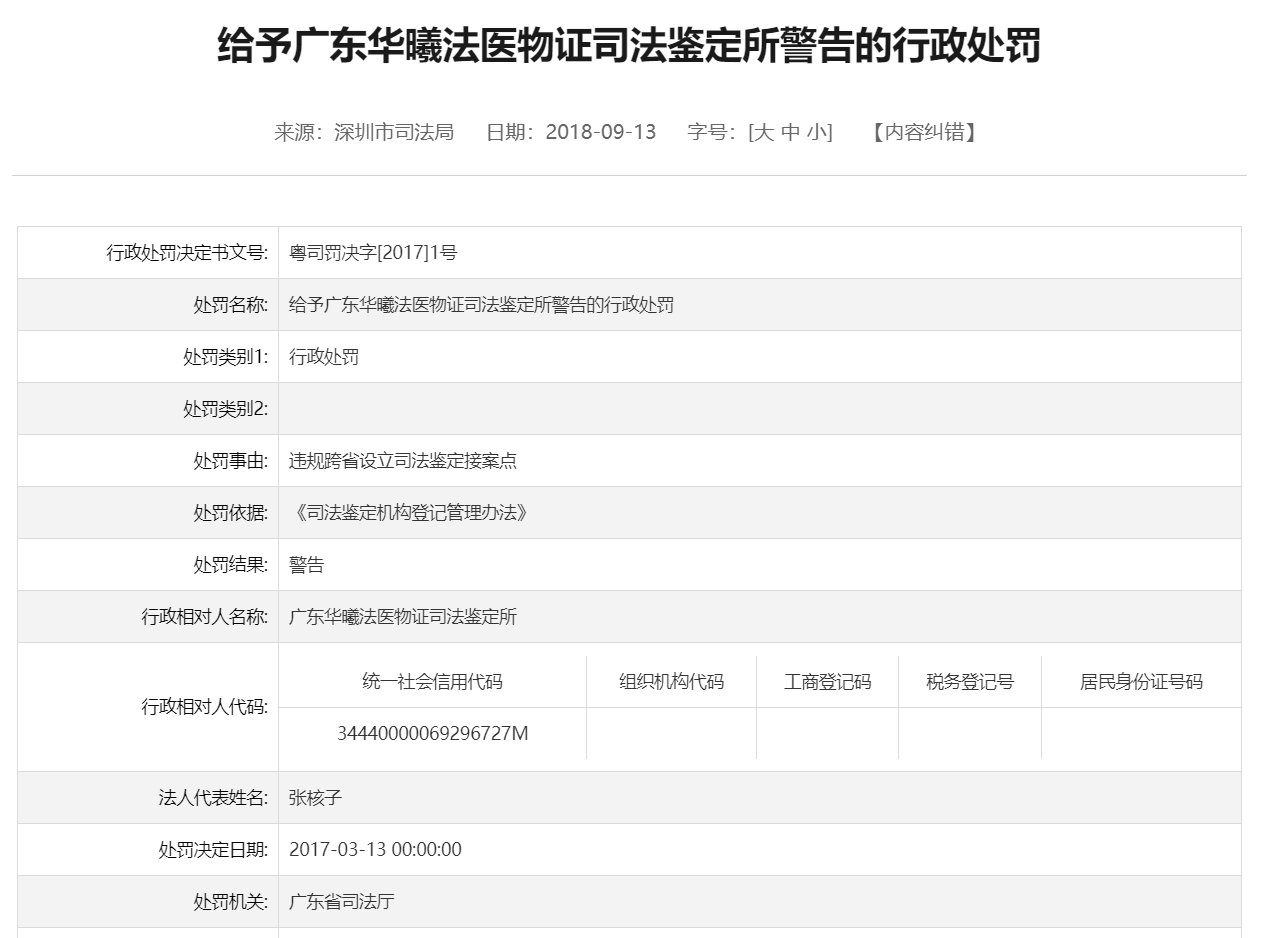1288x938 pixels.
Task: Click reason text 违规跨省设立司法鉴定接案点
Action: tap(403, 461)
